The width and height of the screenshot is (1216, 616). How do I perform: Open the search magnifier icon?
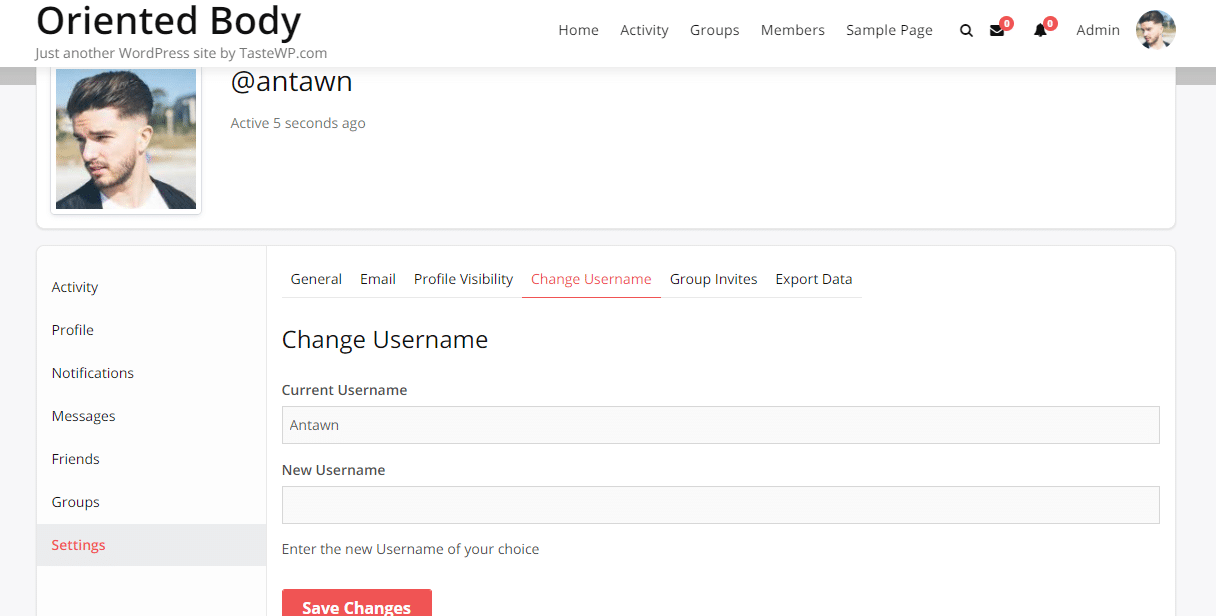coord(966,30)
